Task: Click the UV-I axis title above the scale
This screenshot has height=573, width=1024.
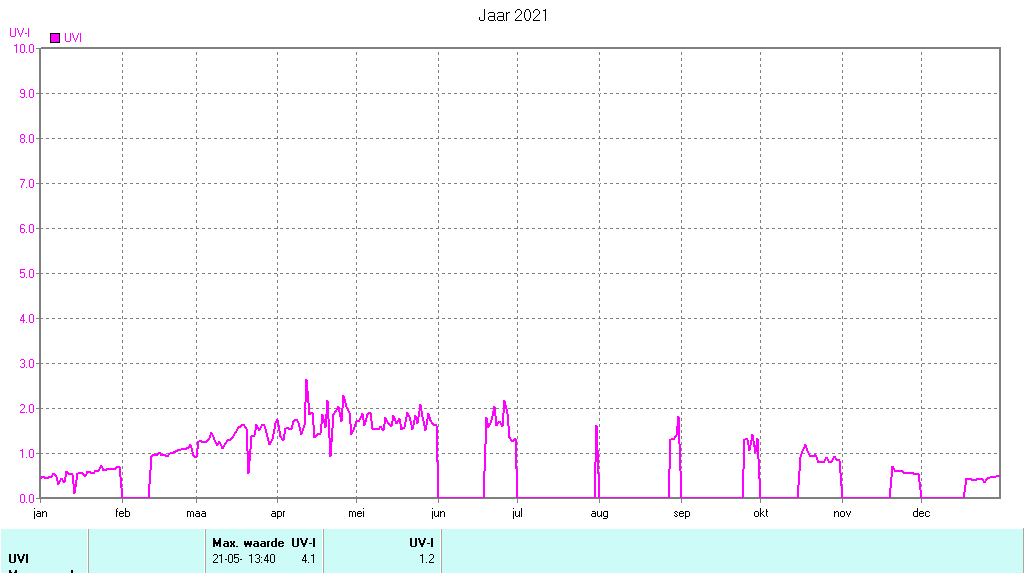Action: tap(19, 33)
